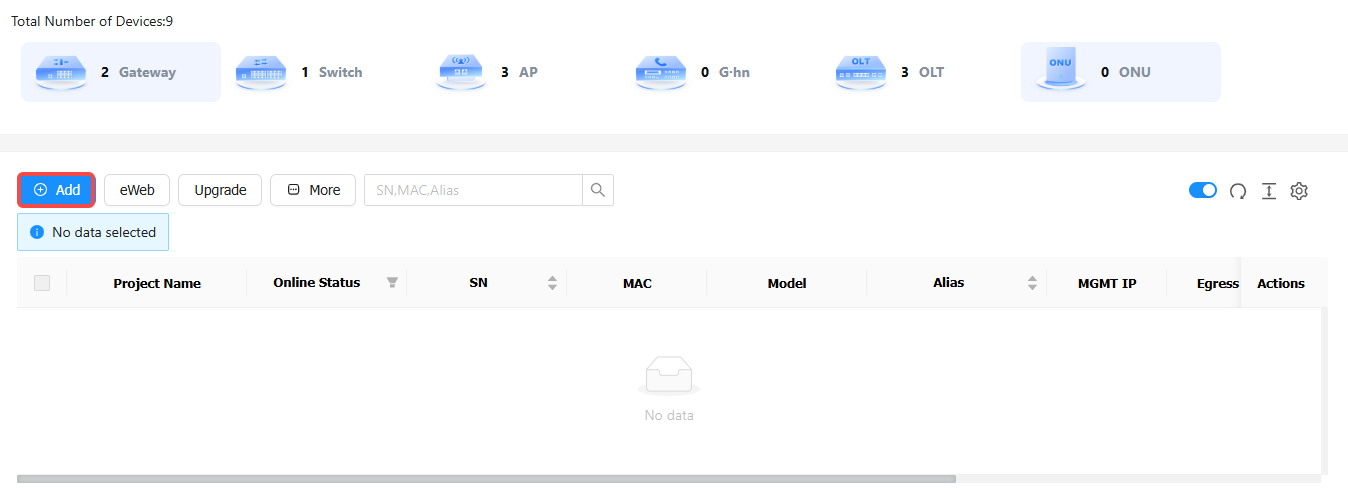Open the More actions menu
Viewport: 1348px width, 499px height.
pyautogui.click(x=313, y=190)
